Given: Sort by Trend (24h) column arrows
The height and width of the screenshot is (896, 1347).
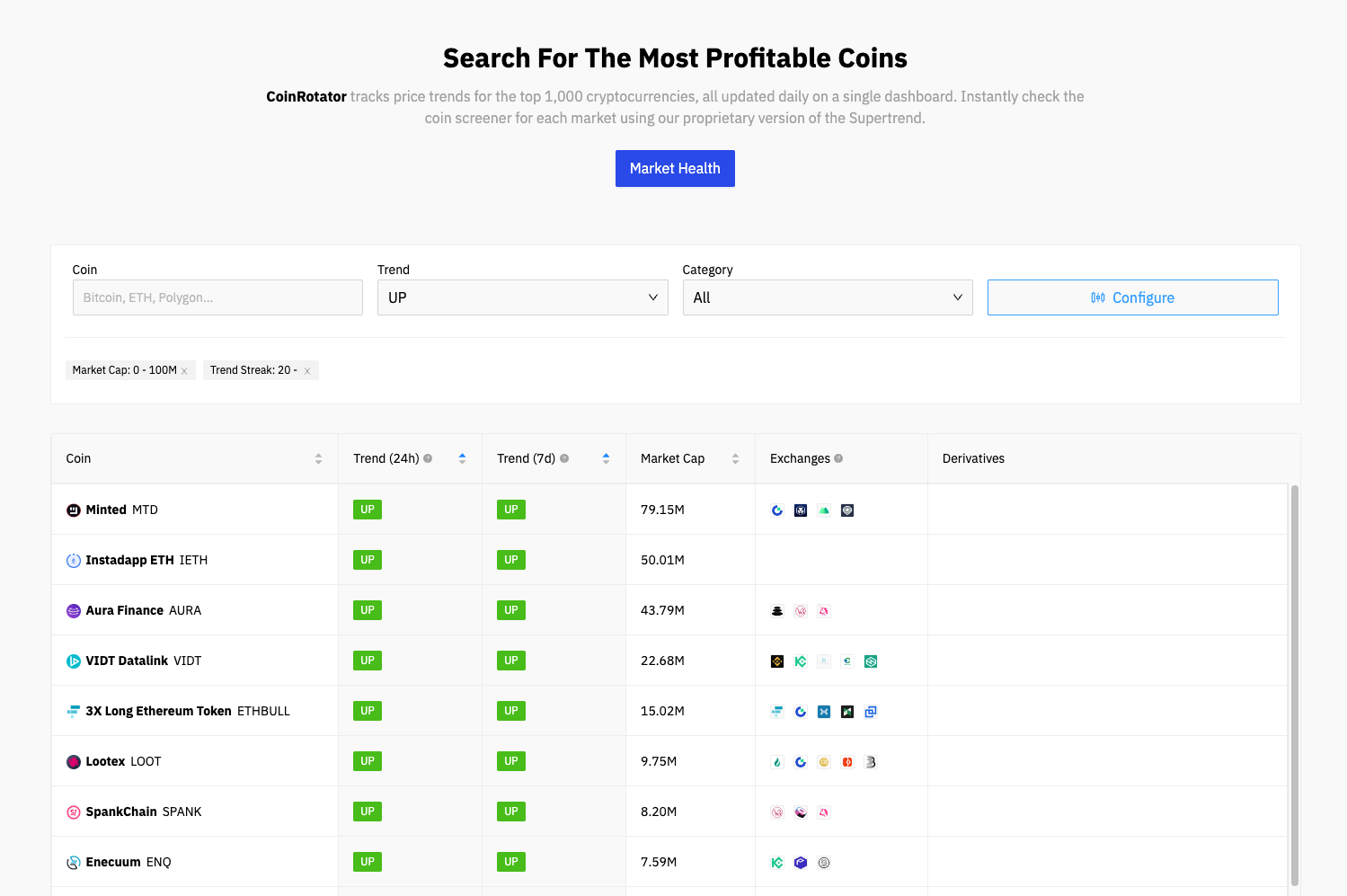Looking at the screenshot, I should tap(462, 458).
